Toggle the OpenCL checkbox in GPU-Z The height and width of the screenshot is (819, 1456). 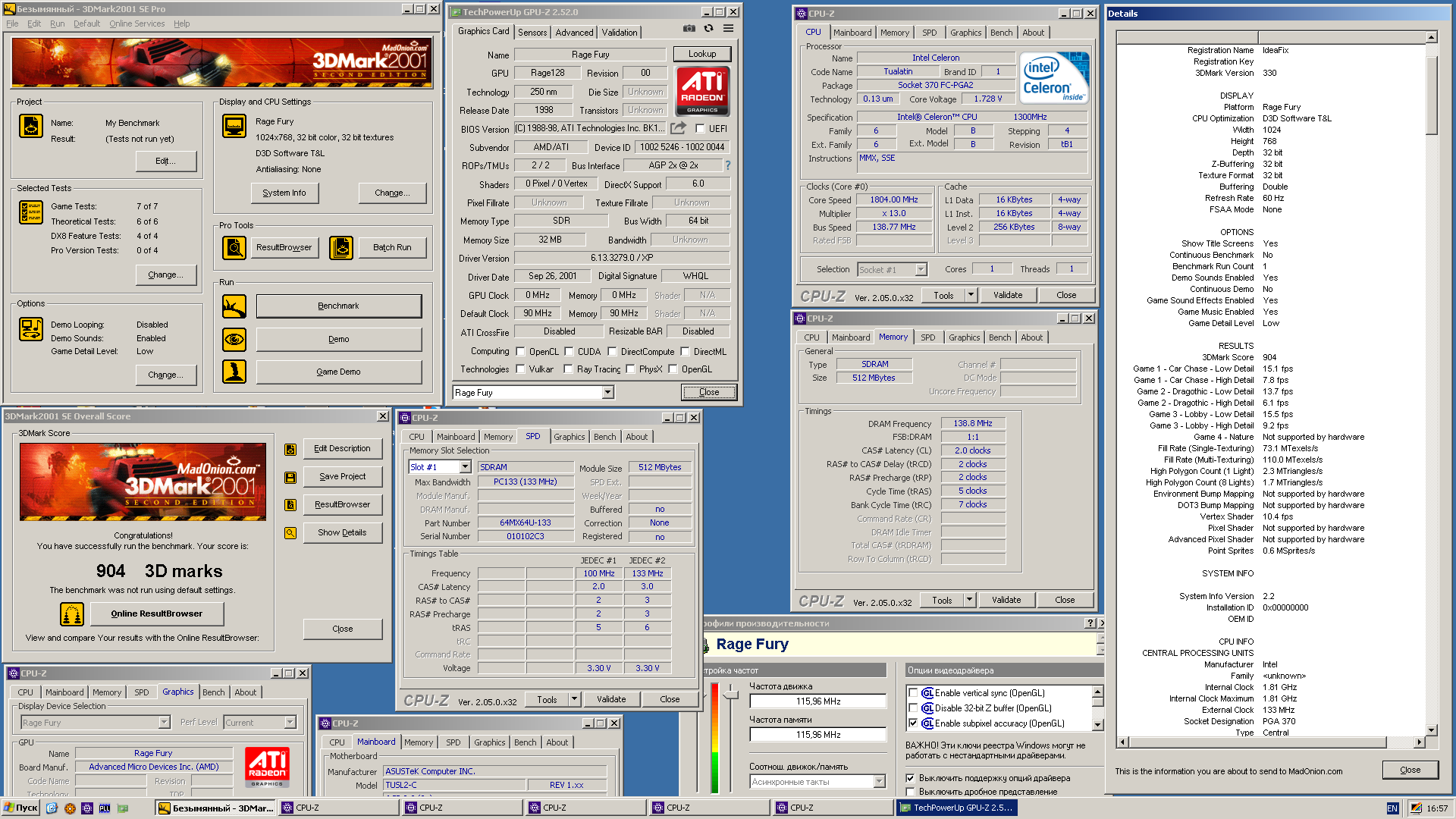coord(520,351)
